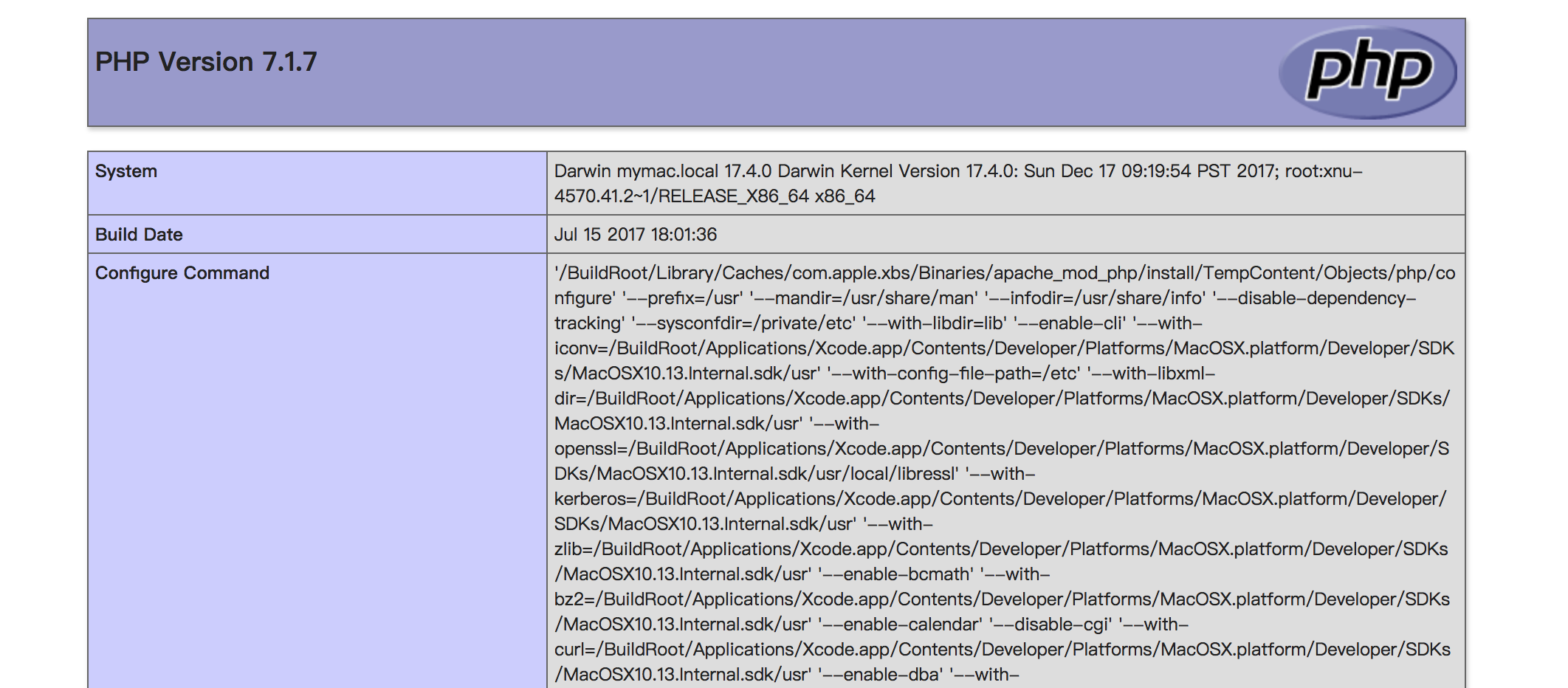Click the line starting 'zlib=/BuildRoot'
The height and width of the screenshot is (688, 1568).
pos(1001,549)
